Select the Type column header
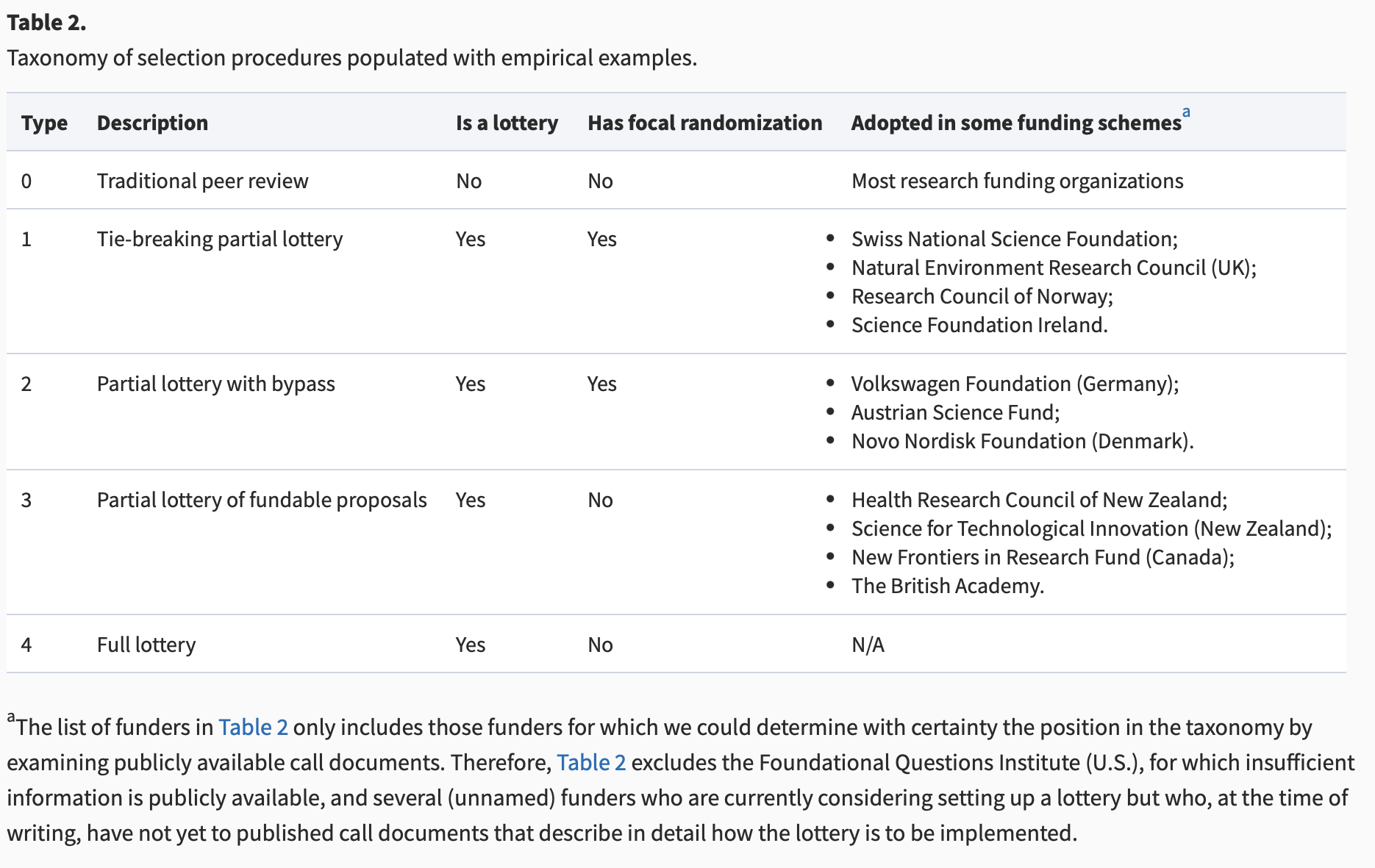1375x868 pixels. point(44,123)
